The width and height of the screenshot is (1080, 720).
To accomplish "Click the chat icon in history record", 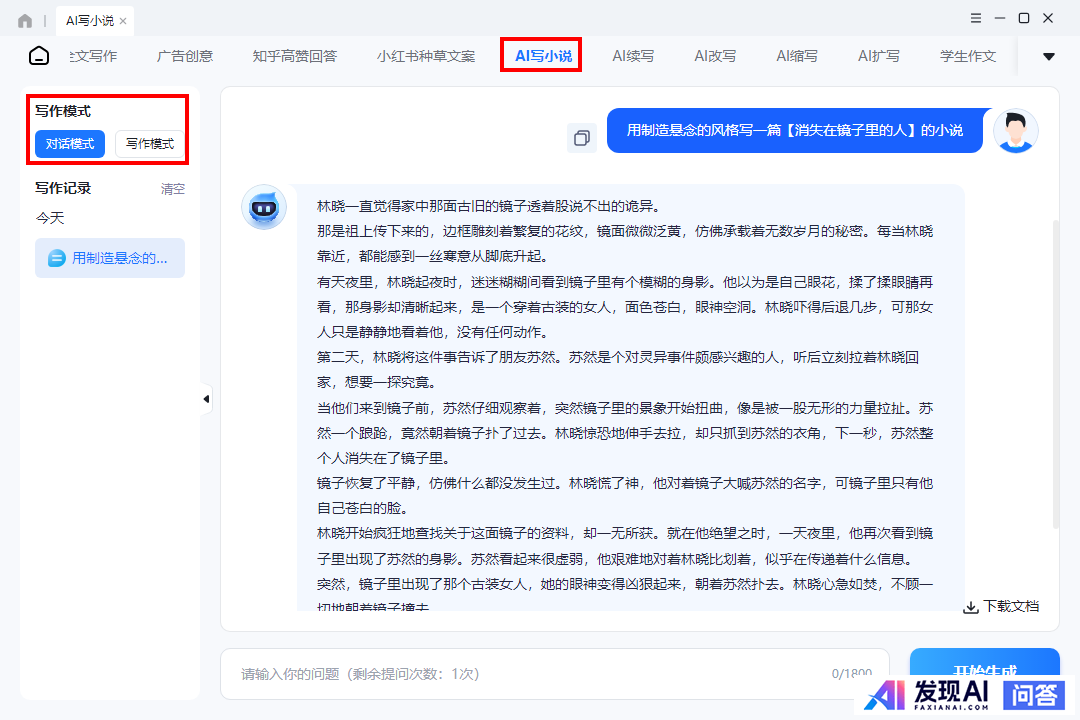I will click(56, 258).
